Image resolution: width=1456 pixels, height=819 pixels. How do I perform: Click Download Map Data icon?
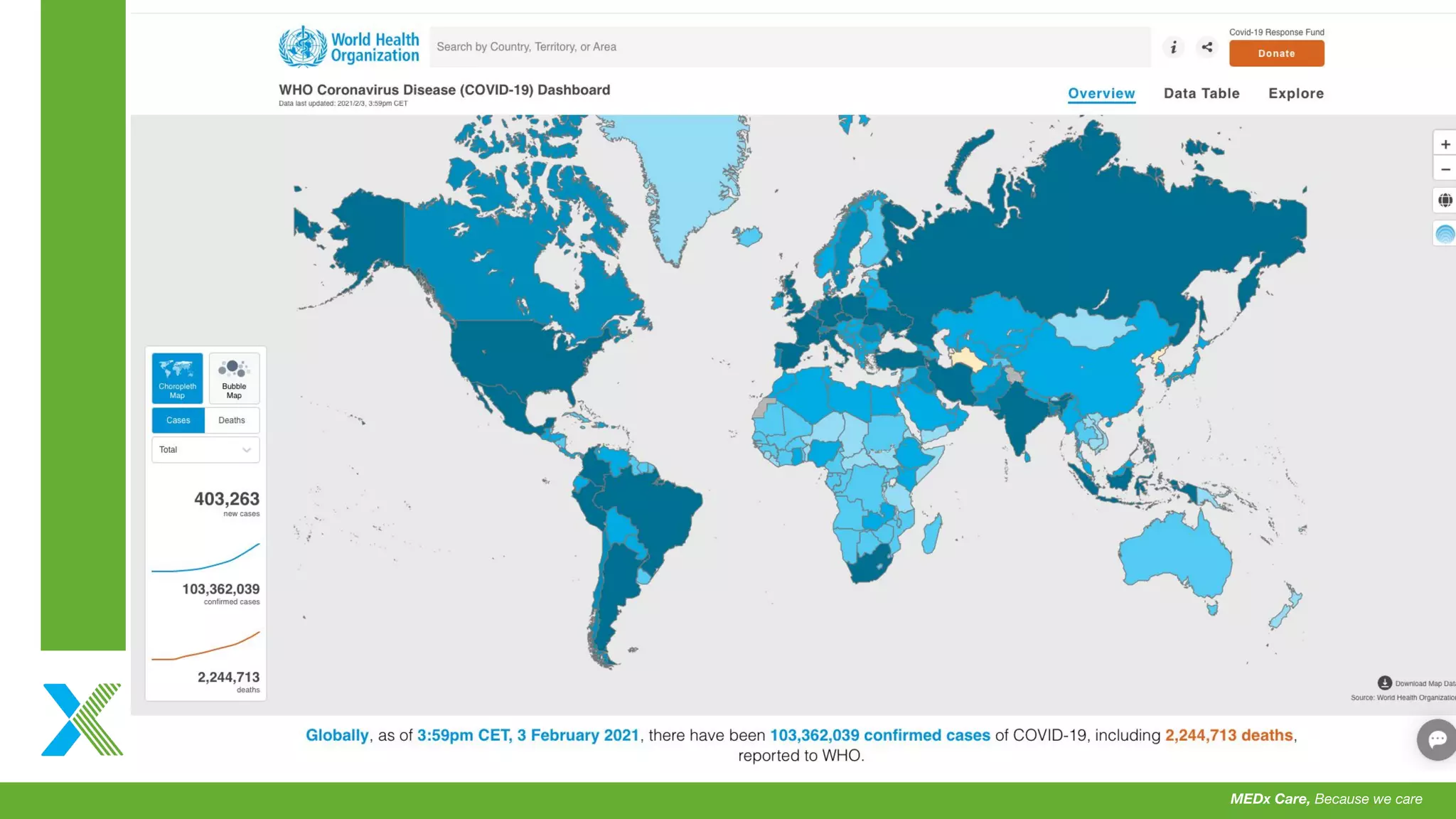click(x=1384, y=683)
